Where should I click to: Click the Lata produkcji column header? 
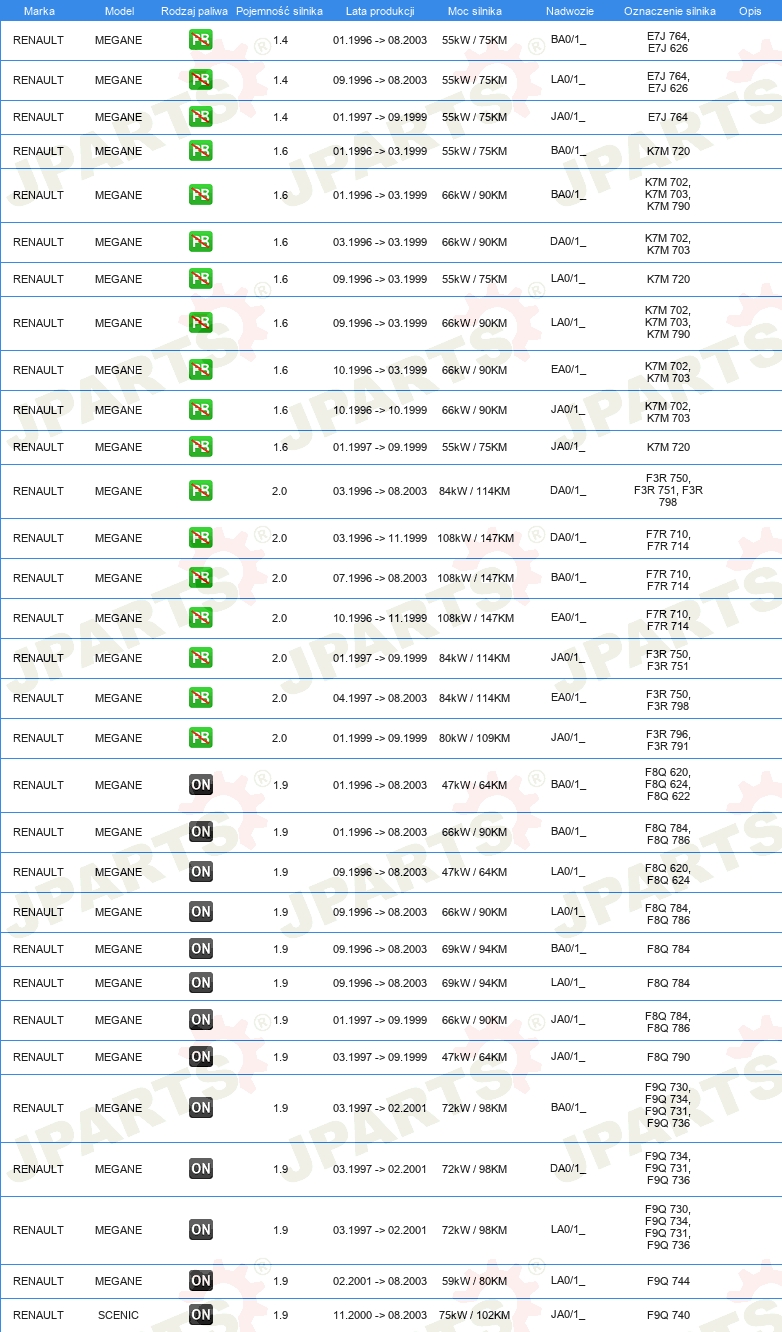coord(380,11)
